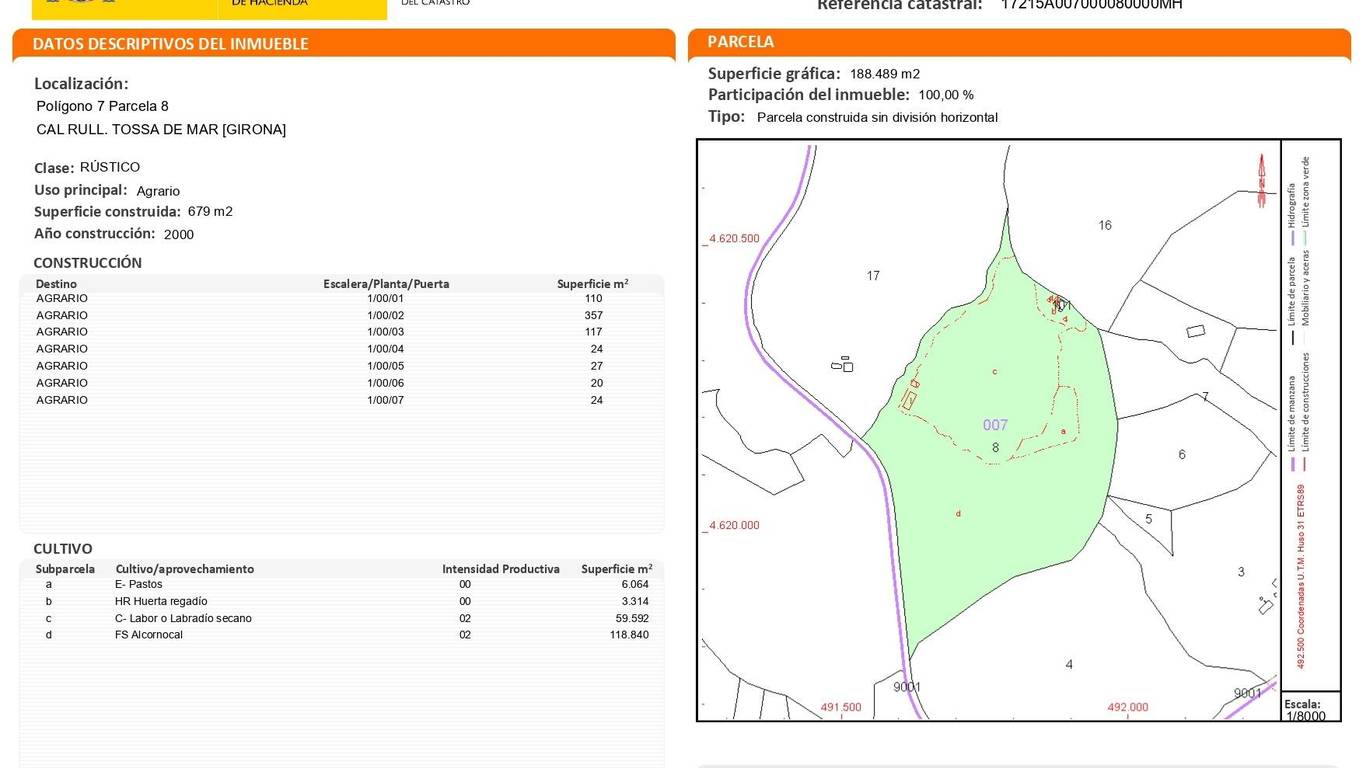
Task: Click parcel number 16 on the map
Action: tap(1104, 225)
